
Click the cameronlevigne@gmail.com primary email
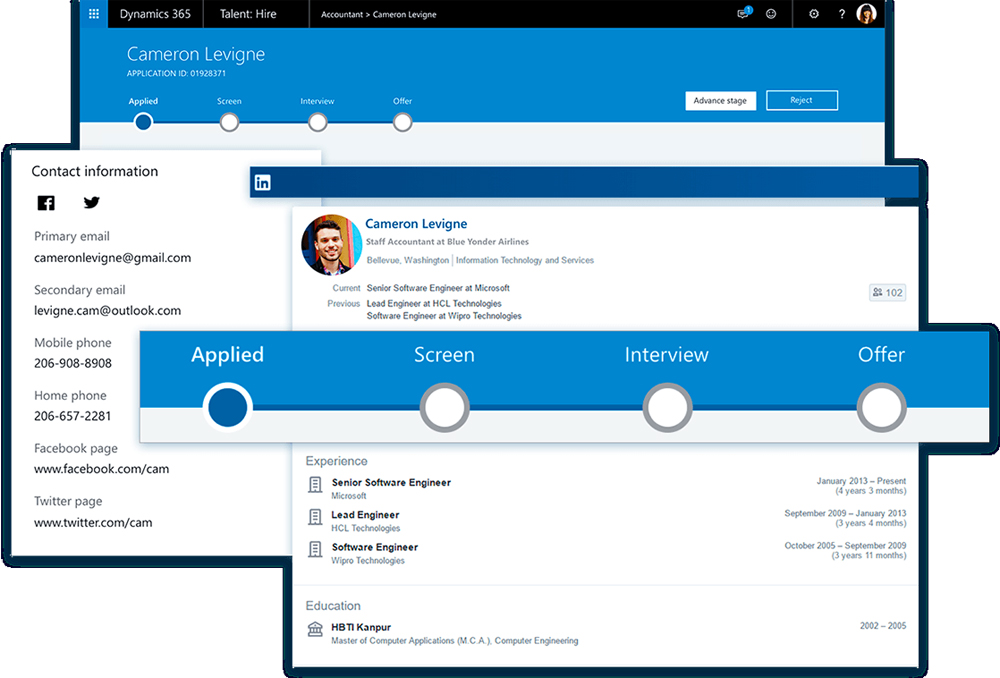coord(113,258)
